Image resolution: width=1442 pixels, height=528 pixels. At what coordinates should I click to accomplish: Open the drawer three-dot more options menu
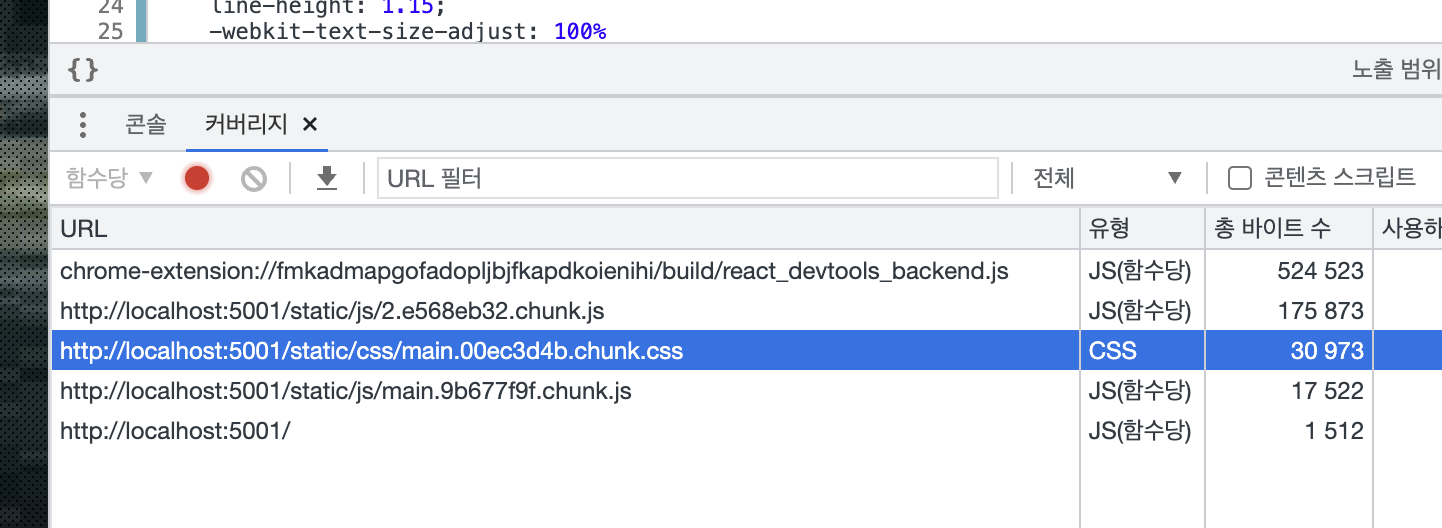[83, 125]
